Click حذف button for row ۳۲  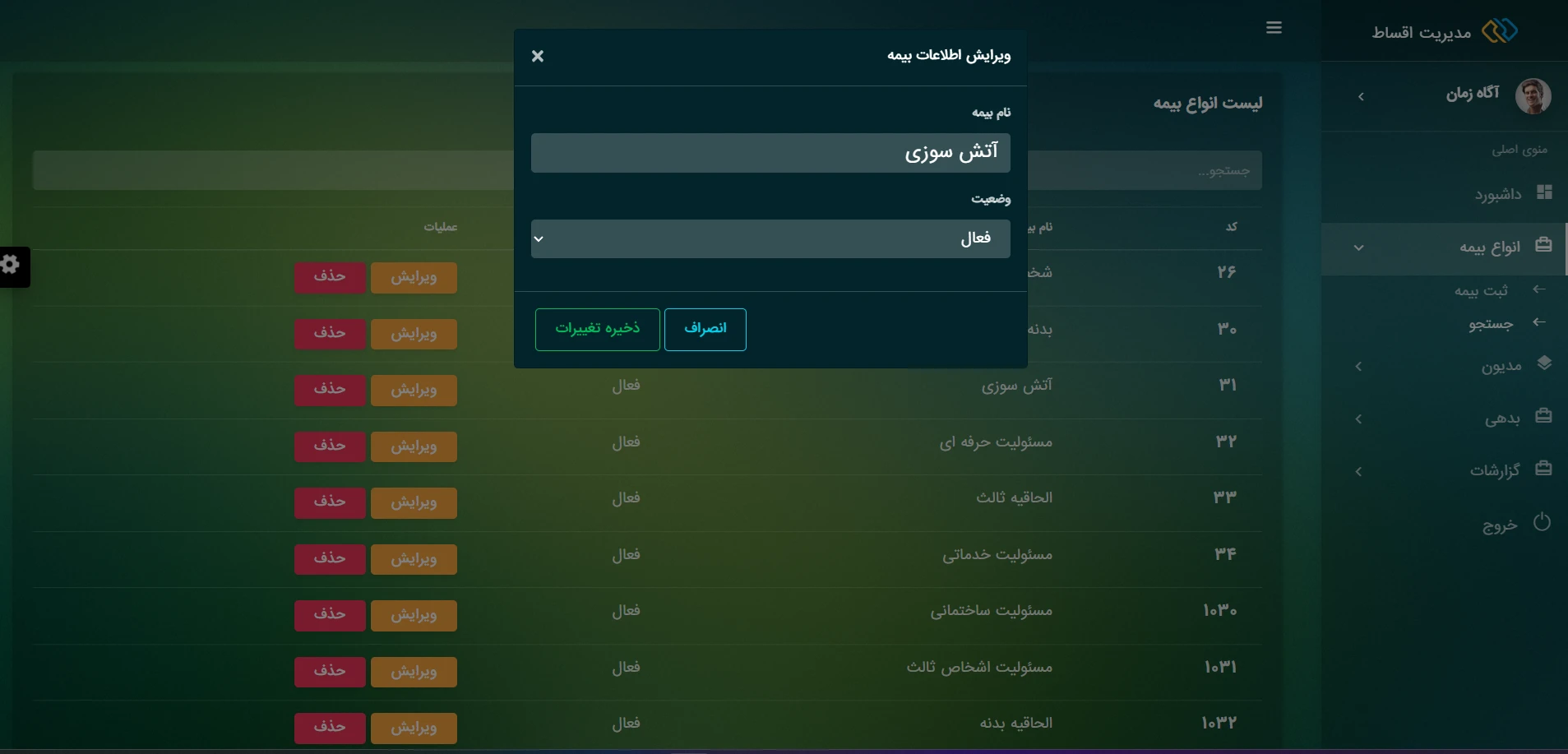click(330, 446)
